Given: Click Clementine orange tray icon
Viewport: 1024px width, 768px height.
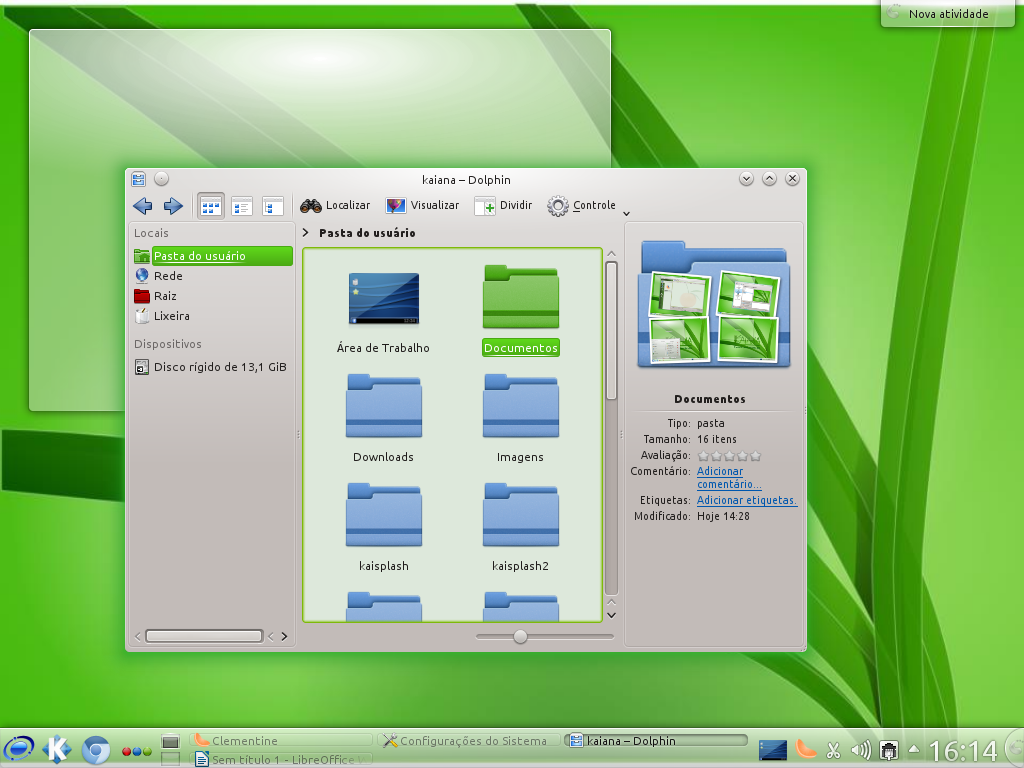Looking at the screenshot, I should click(806, 748).
